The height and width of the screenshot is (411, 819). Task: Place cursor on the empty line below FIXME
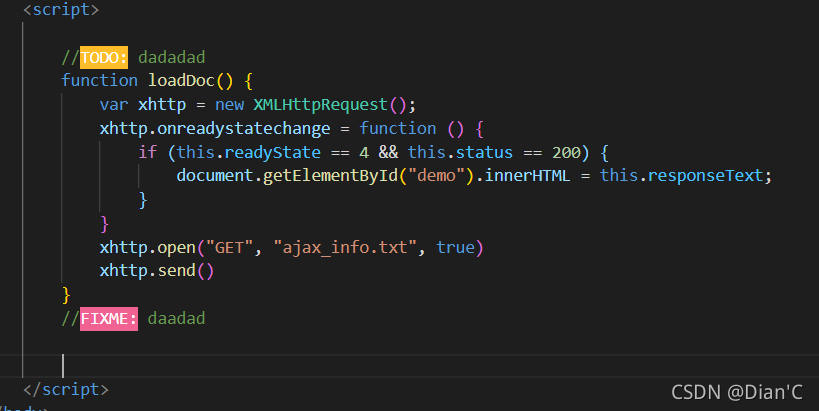pos(410,366)
